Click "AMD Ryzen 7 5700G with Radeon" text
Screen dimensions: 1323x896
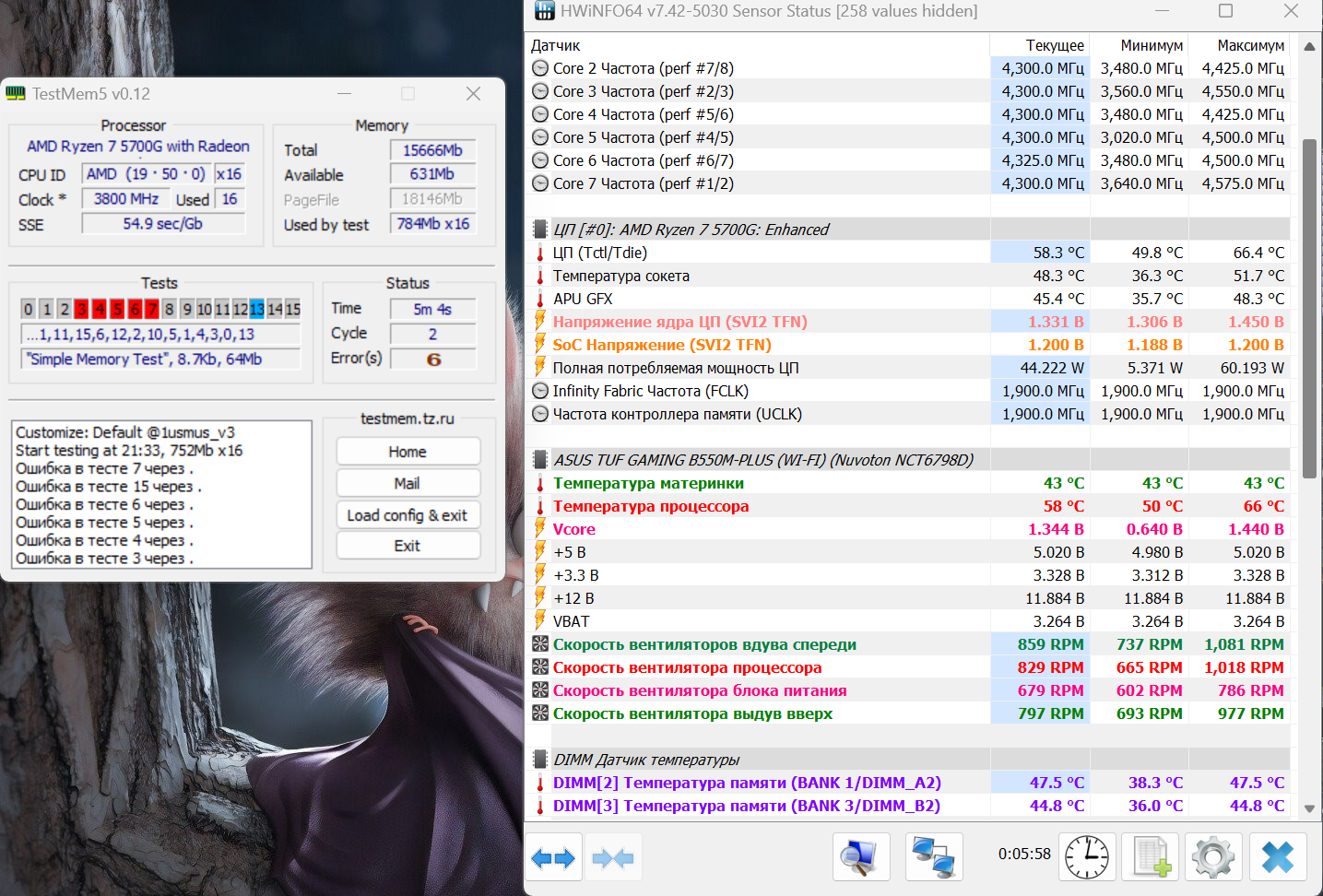(x=138, y=147)
